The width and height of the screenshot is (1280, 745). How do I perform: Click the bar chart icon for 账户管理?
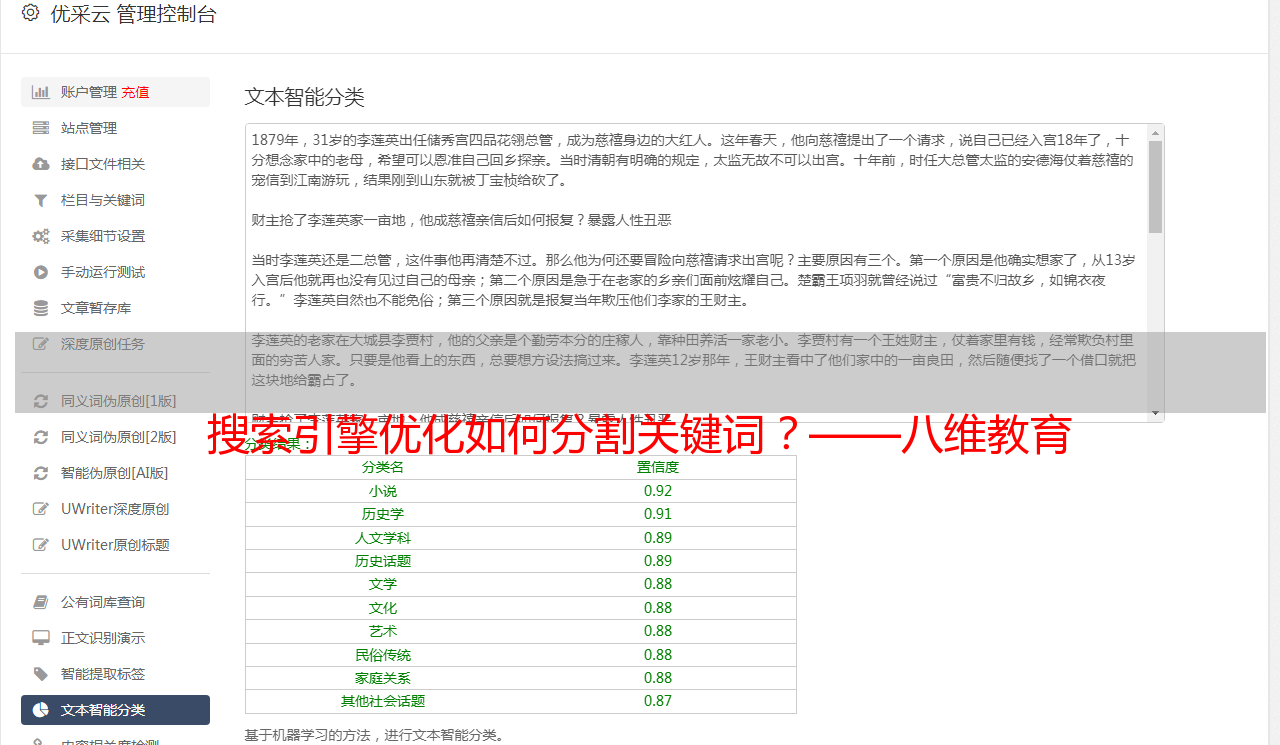click(41, 92)
